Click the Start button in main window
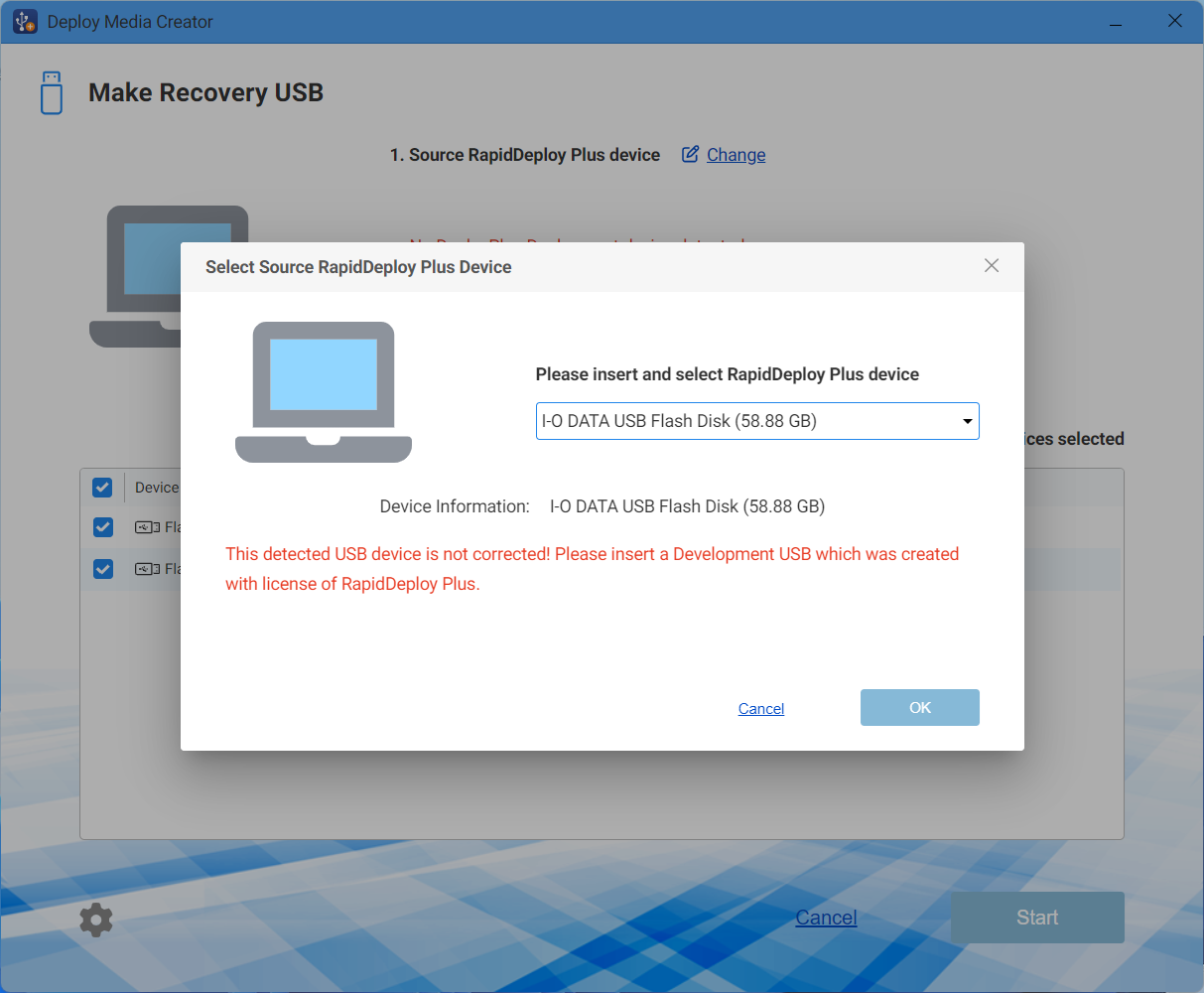The width and height of the screenshot is (1204, 993). click(1037, 918)
